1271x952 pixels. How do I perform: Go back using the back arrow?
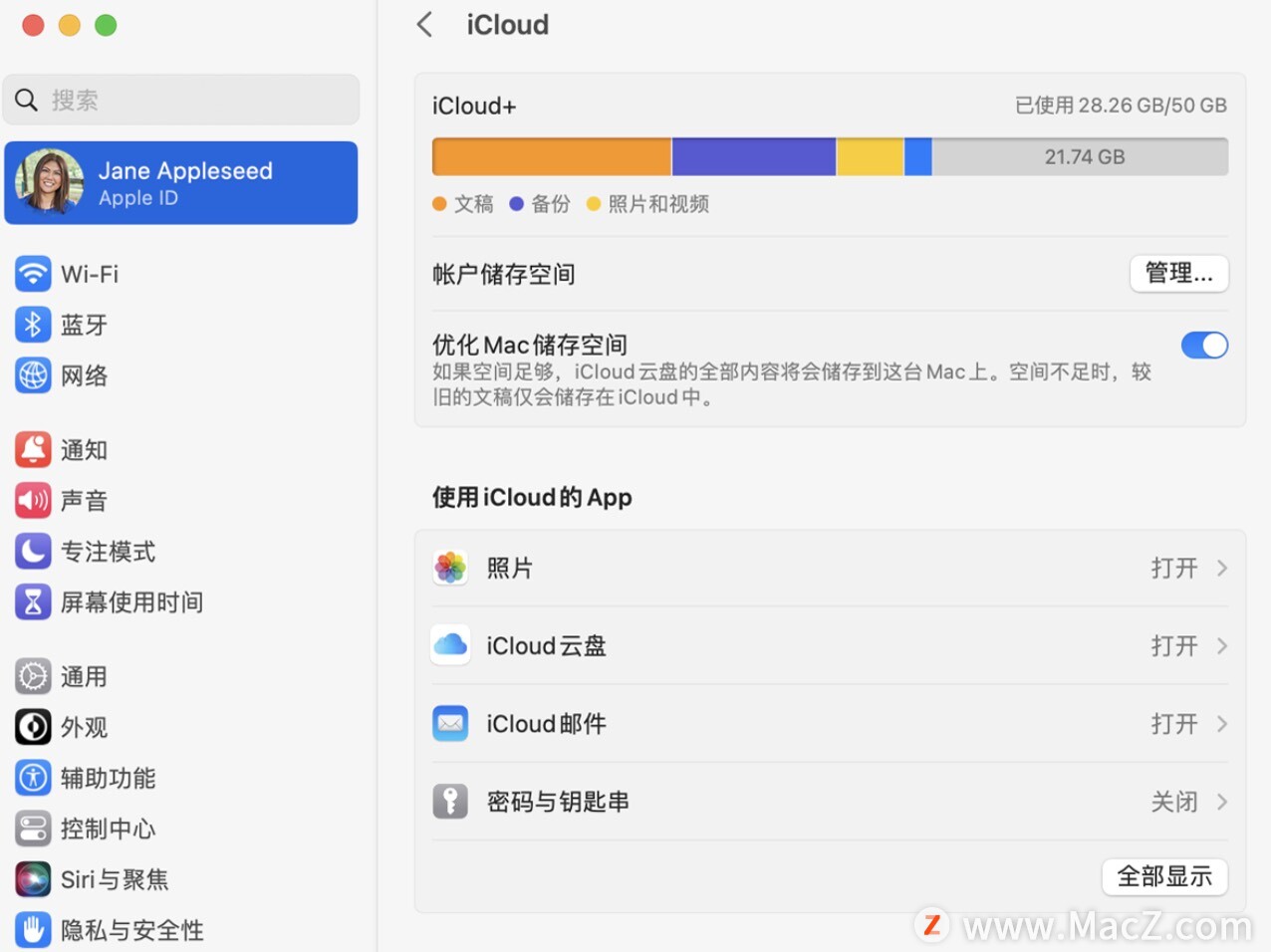(x=424, y=25)
